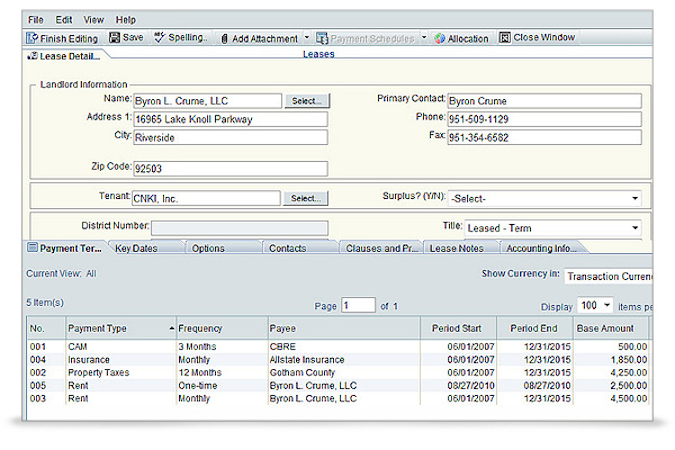Click the Allocation toolbar button label
Screen dimensions: 675x450
pos(468,39)
